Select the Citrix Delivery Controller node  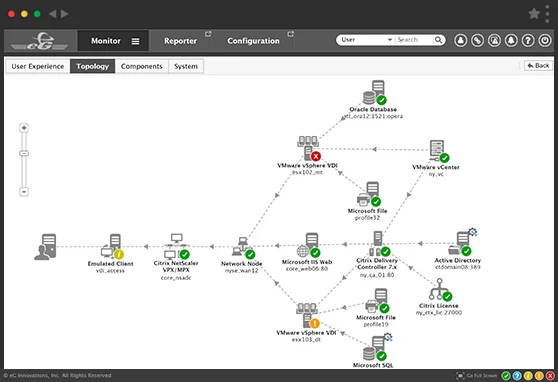379,244
